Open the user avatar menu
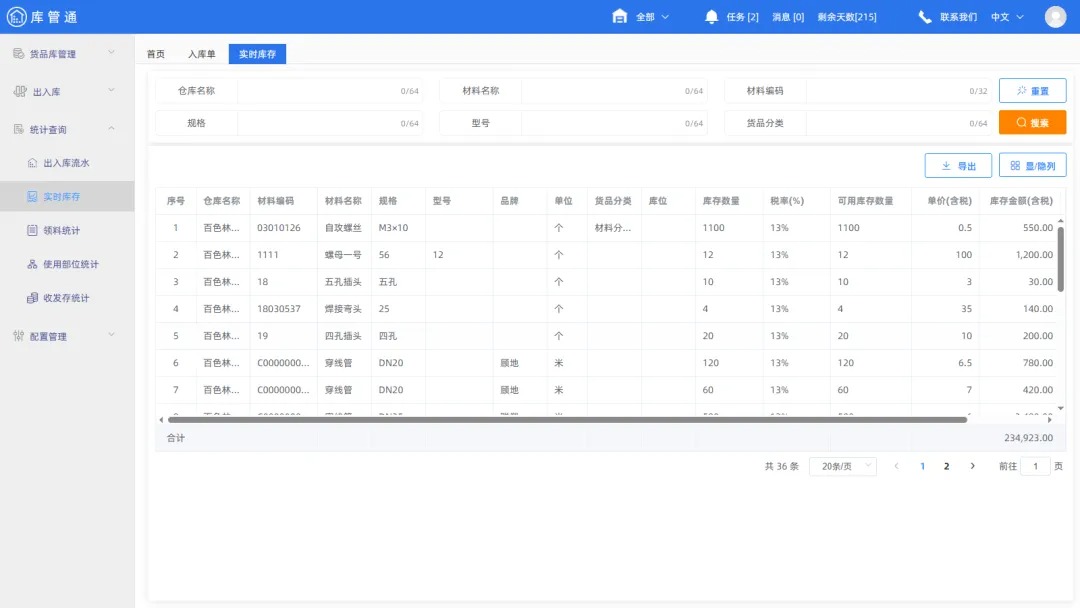Viewport: 1080px width, 608px height. pos(1055,17)
